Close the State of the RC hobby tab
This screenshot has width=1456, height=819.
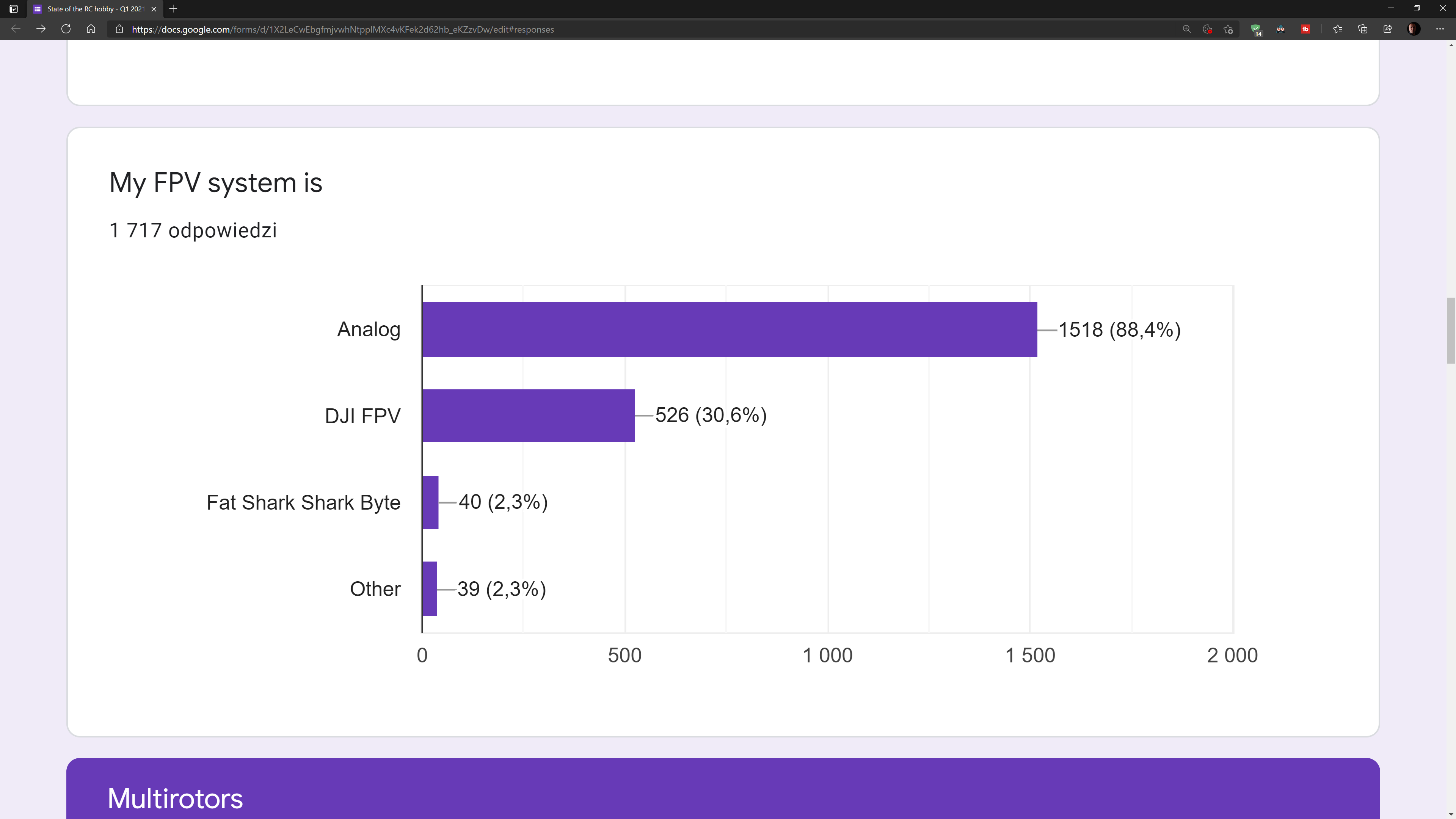(154, 9)
